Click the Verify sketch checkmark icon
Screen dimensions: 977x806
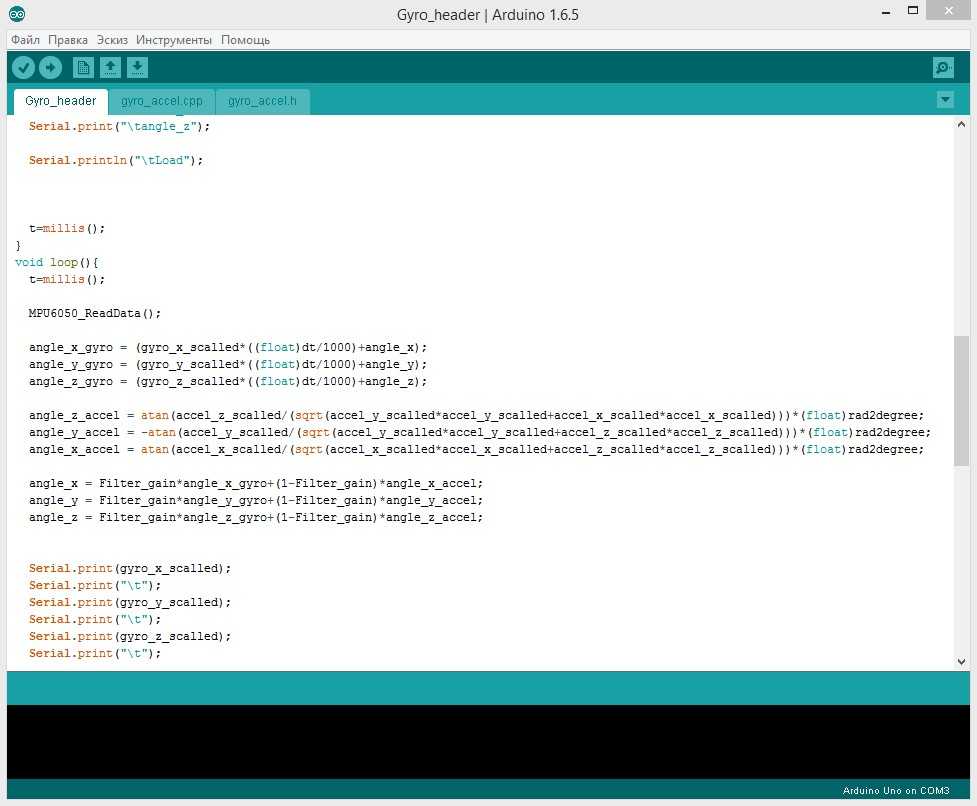click(23, 67)
